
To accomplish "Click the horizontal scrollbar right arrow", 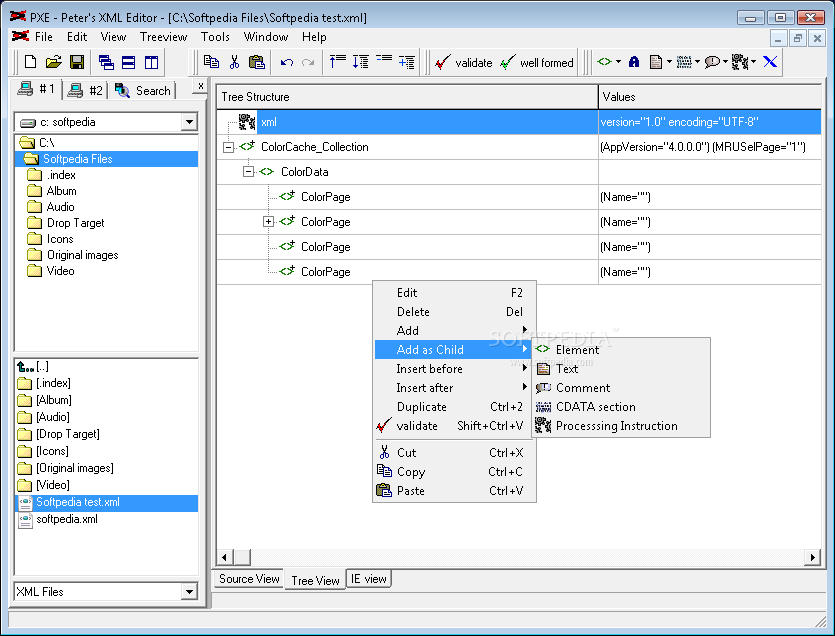I will 812,557.
